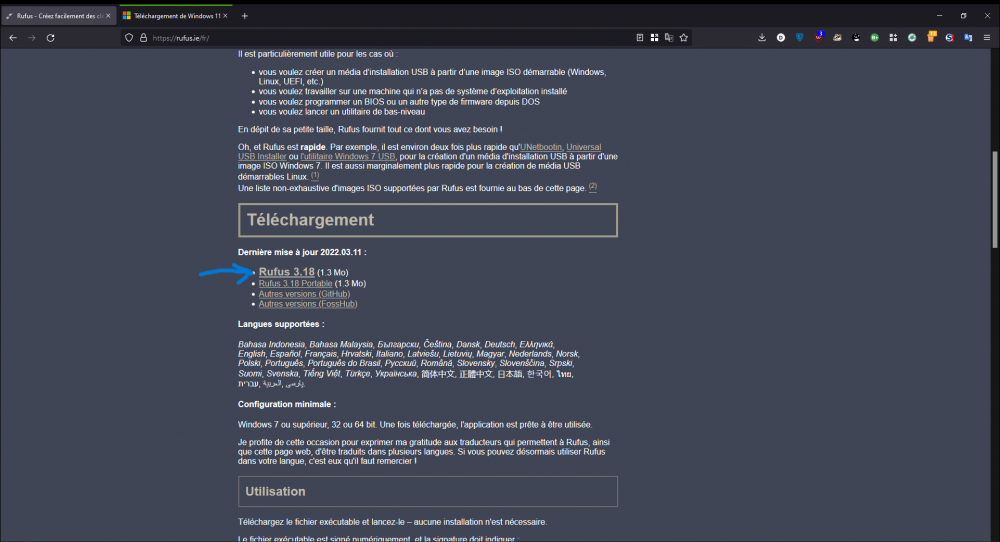Reload the current Rufus page
Viewport: 1000px width, 542px height.
[x=50, y=38]
